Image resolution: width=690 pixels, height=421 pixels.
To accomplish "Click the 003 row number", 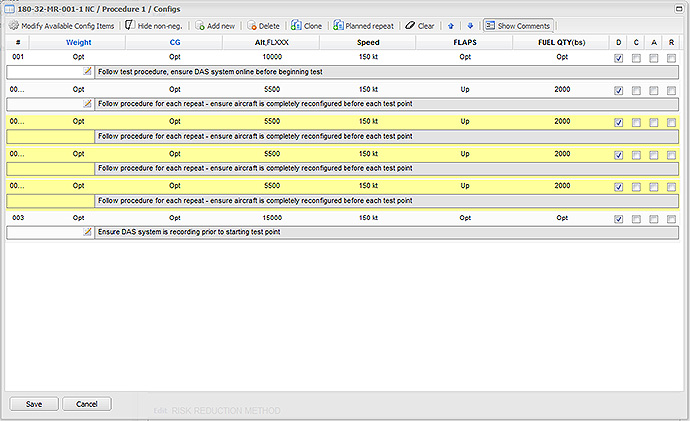I will (18, 218).
